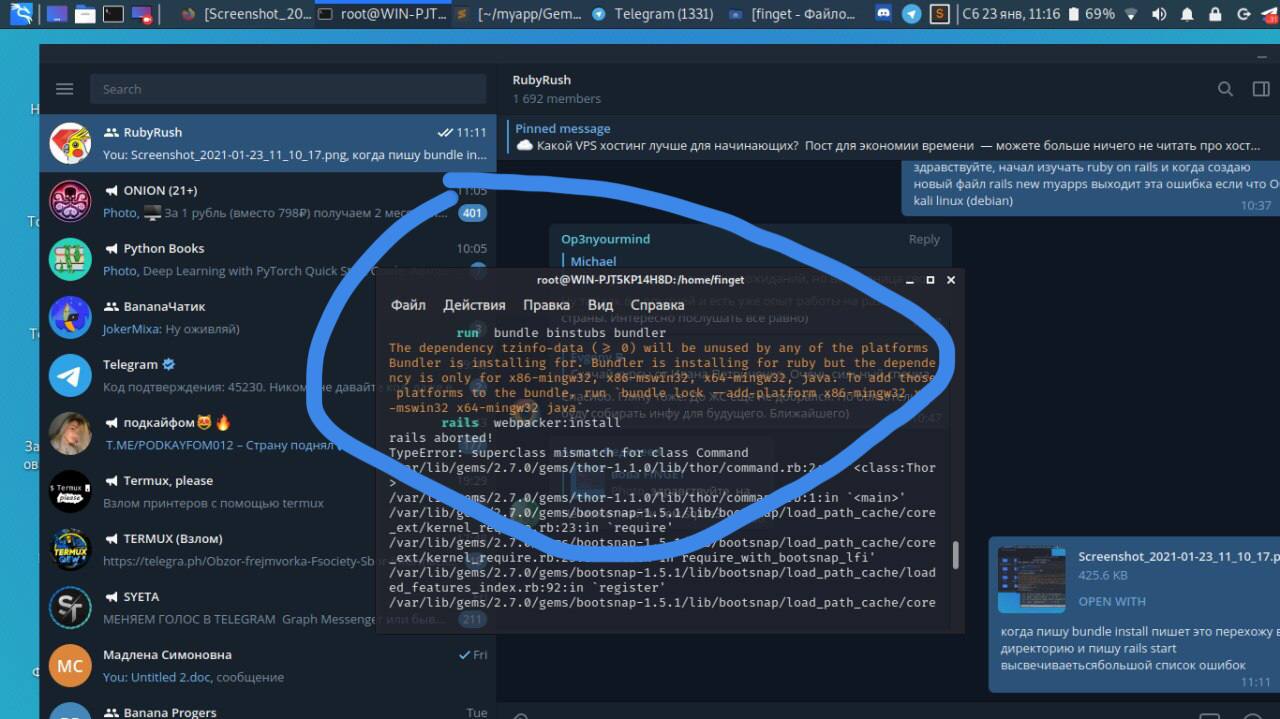Viewport: 1280px width, 719px height.
Task: Open the Файл menu in terminal
Action: (x=408, y=305)
